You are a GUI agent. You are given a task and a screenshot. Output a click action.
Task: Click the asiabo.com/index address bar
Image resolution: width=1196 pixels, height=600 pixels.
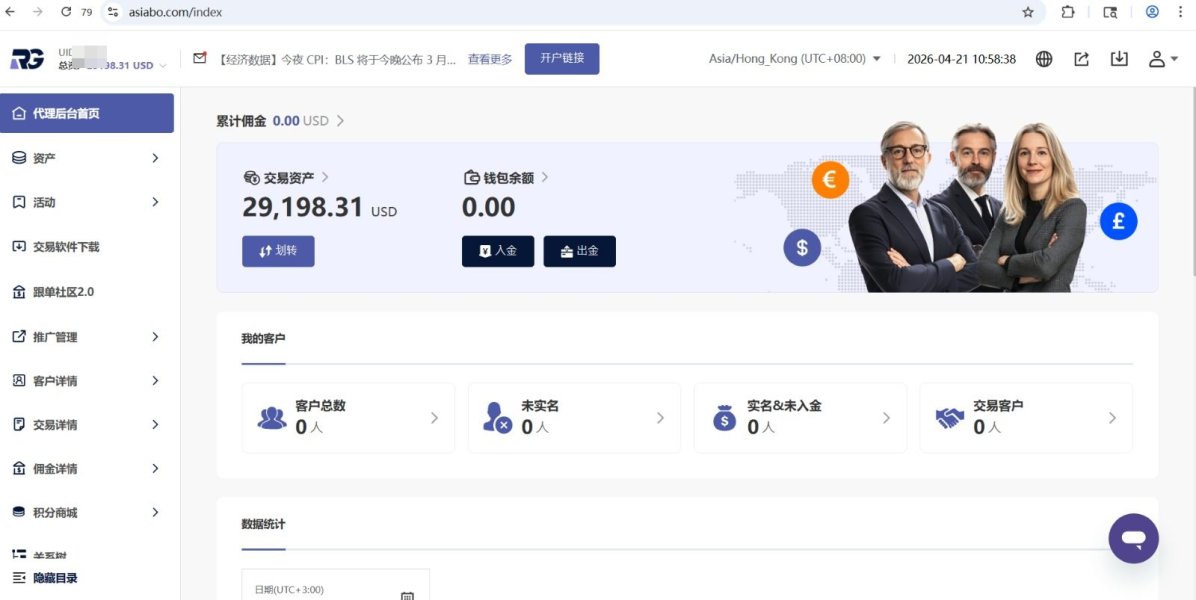[x=572, y=12]
